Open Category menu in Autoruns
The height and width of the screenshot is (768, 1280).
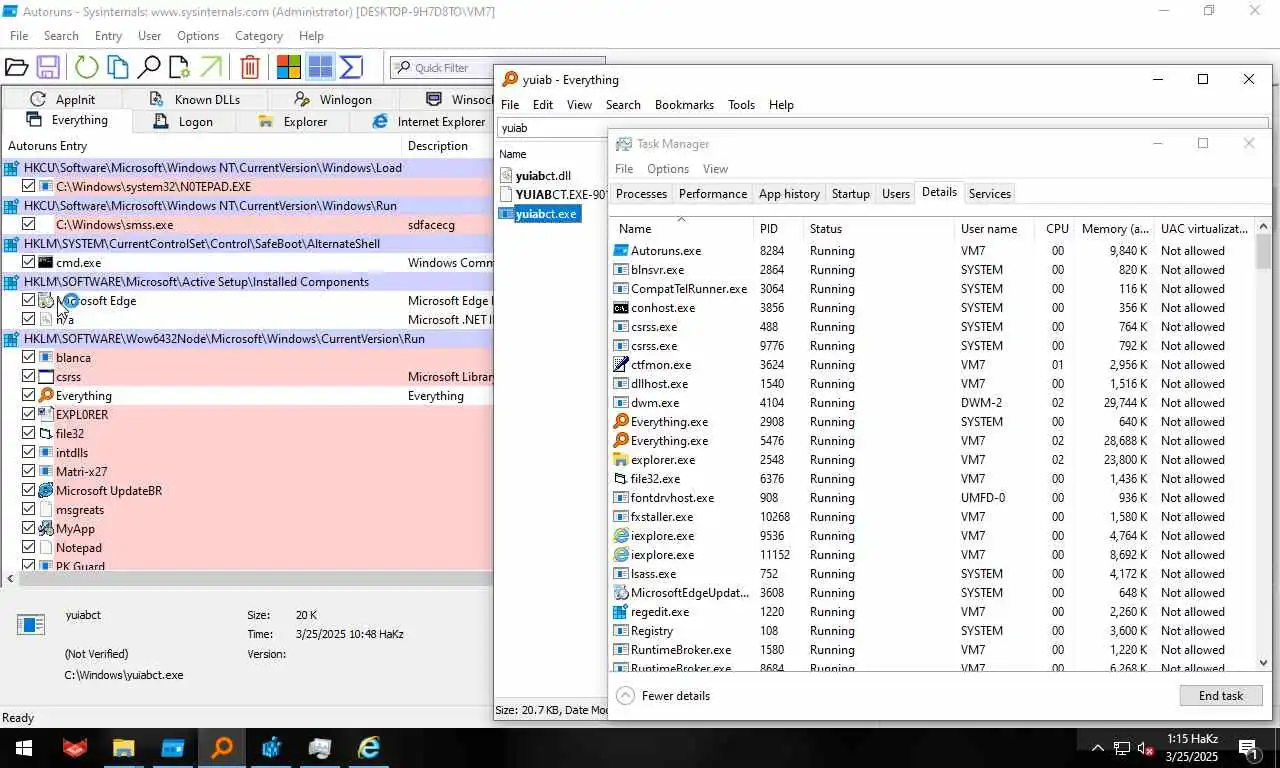coord(259,36)
